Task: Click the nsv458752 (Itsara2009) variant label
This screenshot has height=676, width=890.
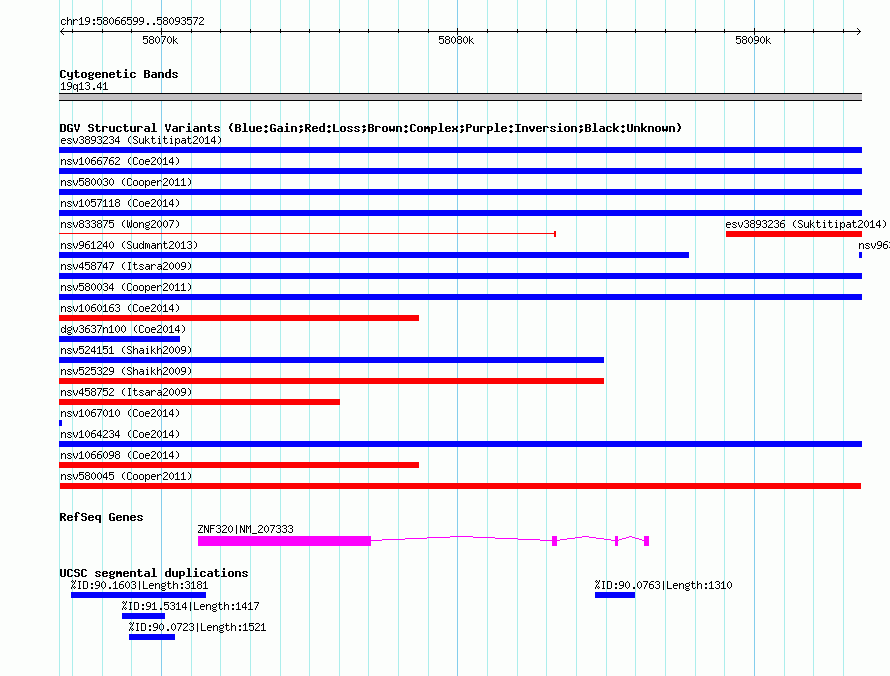Action: coord(126,392)
